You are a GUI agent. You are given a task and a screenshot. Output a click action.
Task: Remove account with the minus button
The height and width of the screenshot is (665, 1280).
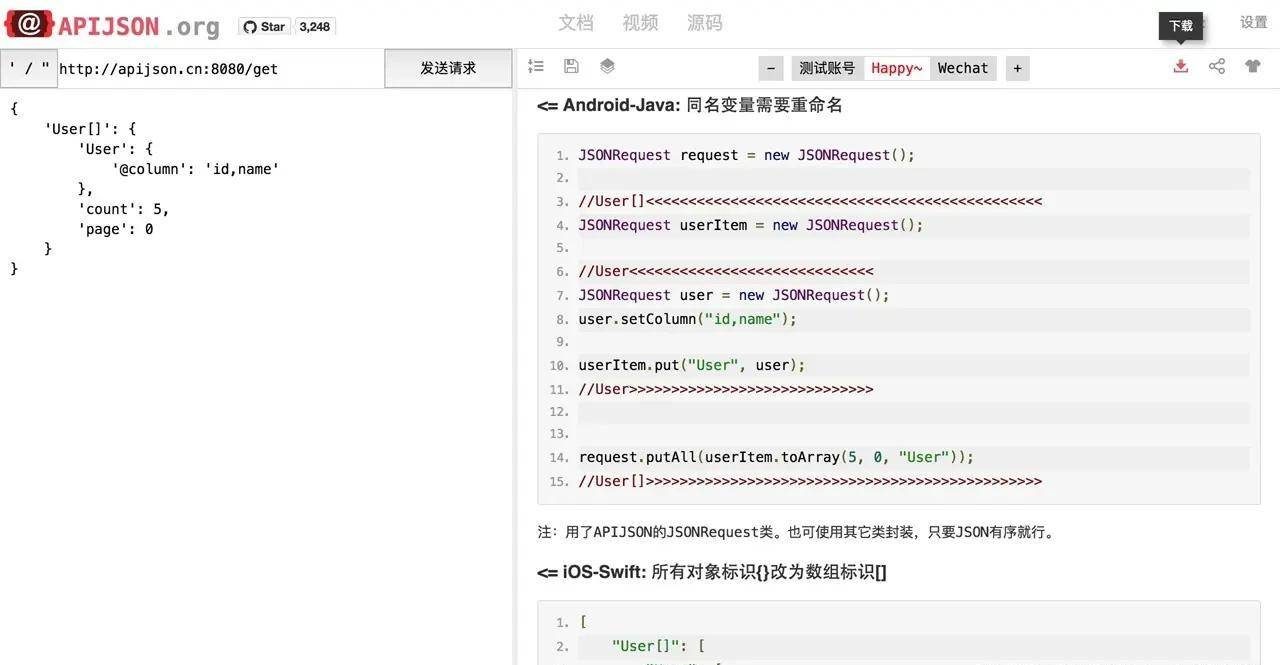point(770,68)
